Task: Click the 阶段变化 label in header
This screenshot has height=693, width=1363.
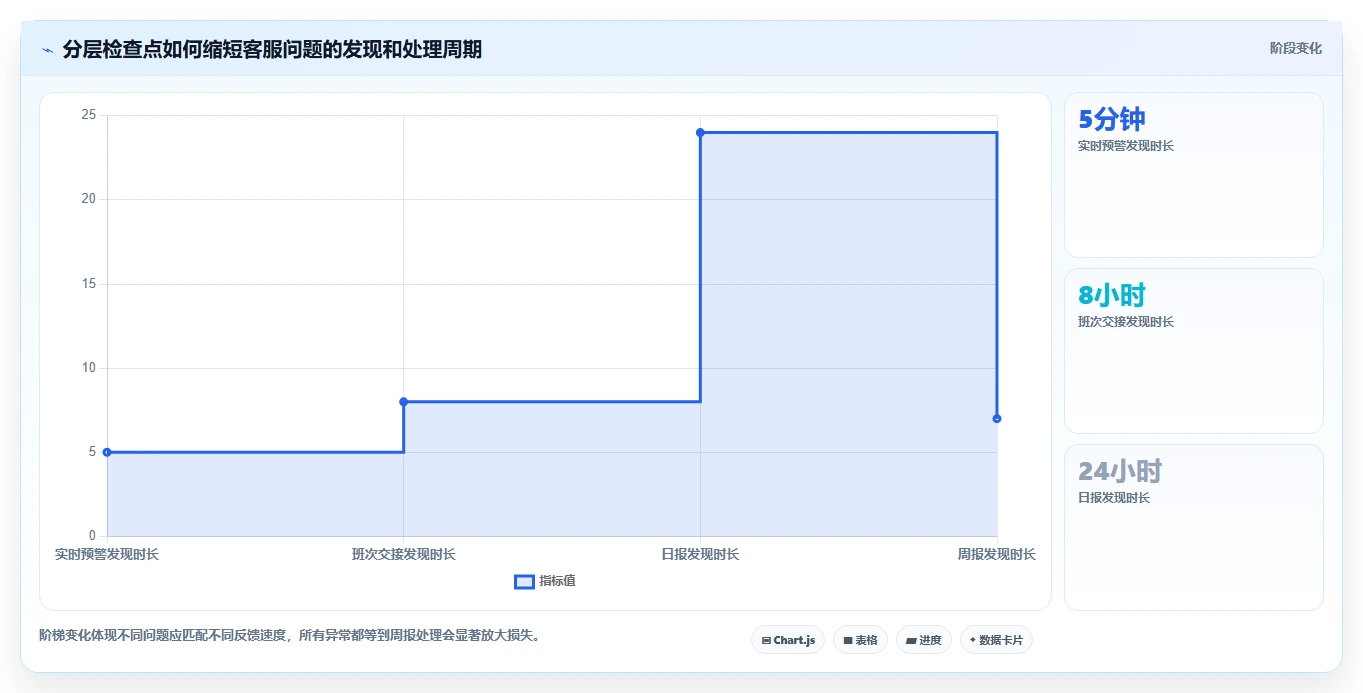Action: pos(1296,48)
